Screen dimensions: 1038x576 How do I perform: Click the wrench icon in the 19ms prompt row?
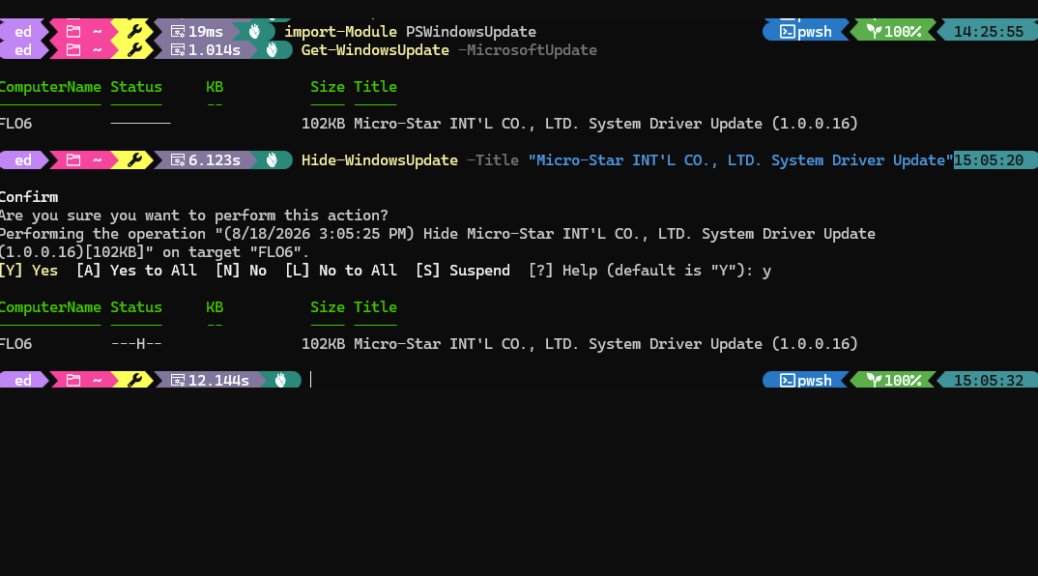click(134, 32)
